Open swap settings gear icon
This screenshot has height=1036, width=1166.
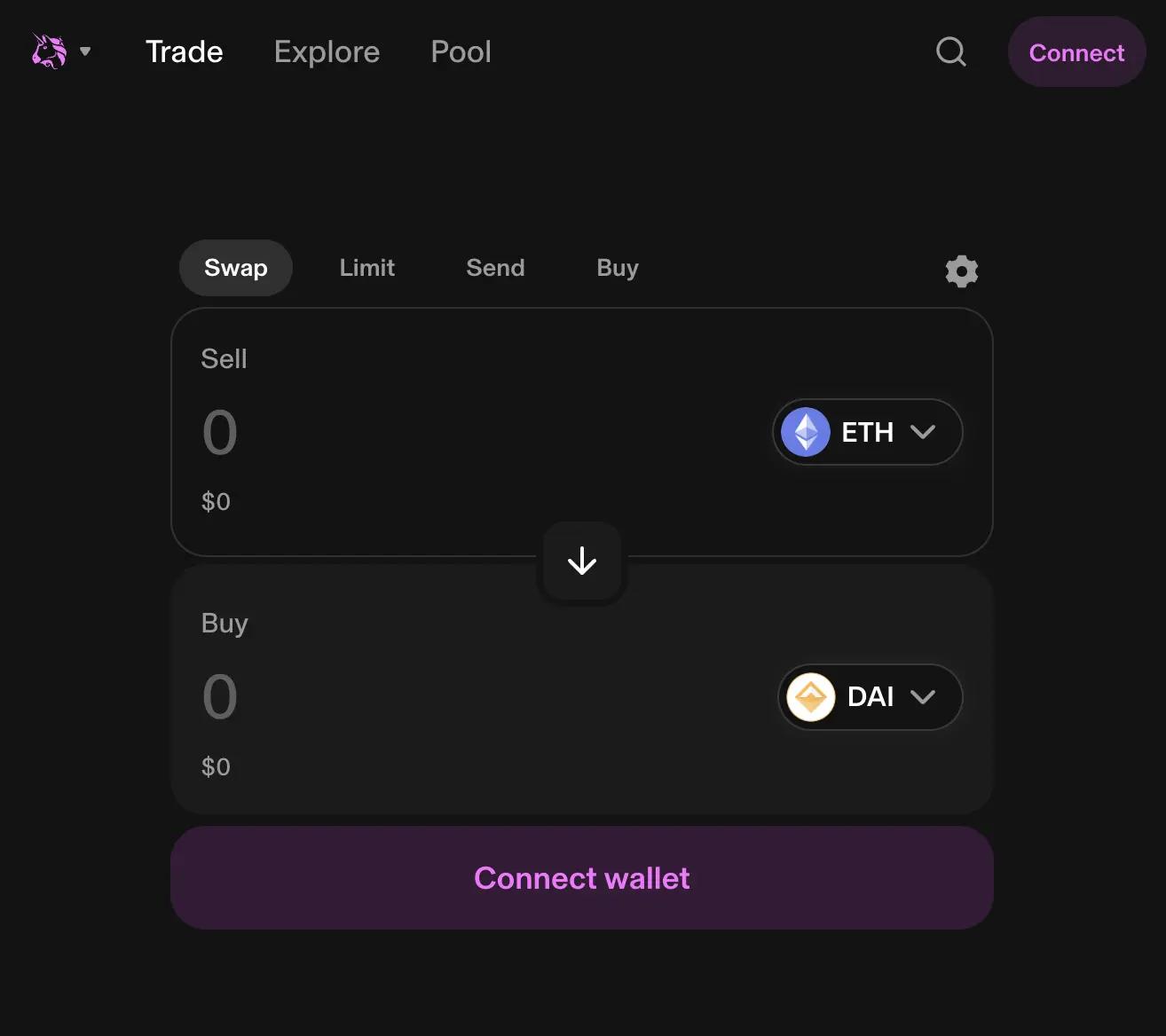pos(962,271)
